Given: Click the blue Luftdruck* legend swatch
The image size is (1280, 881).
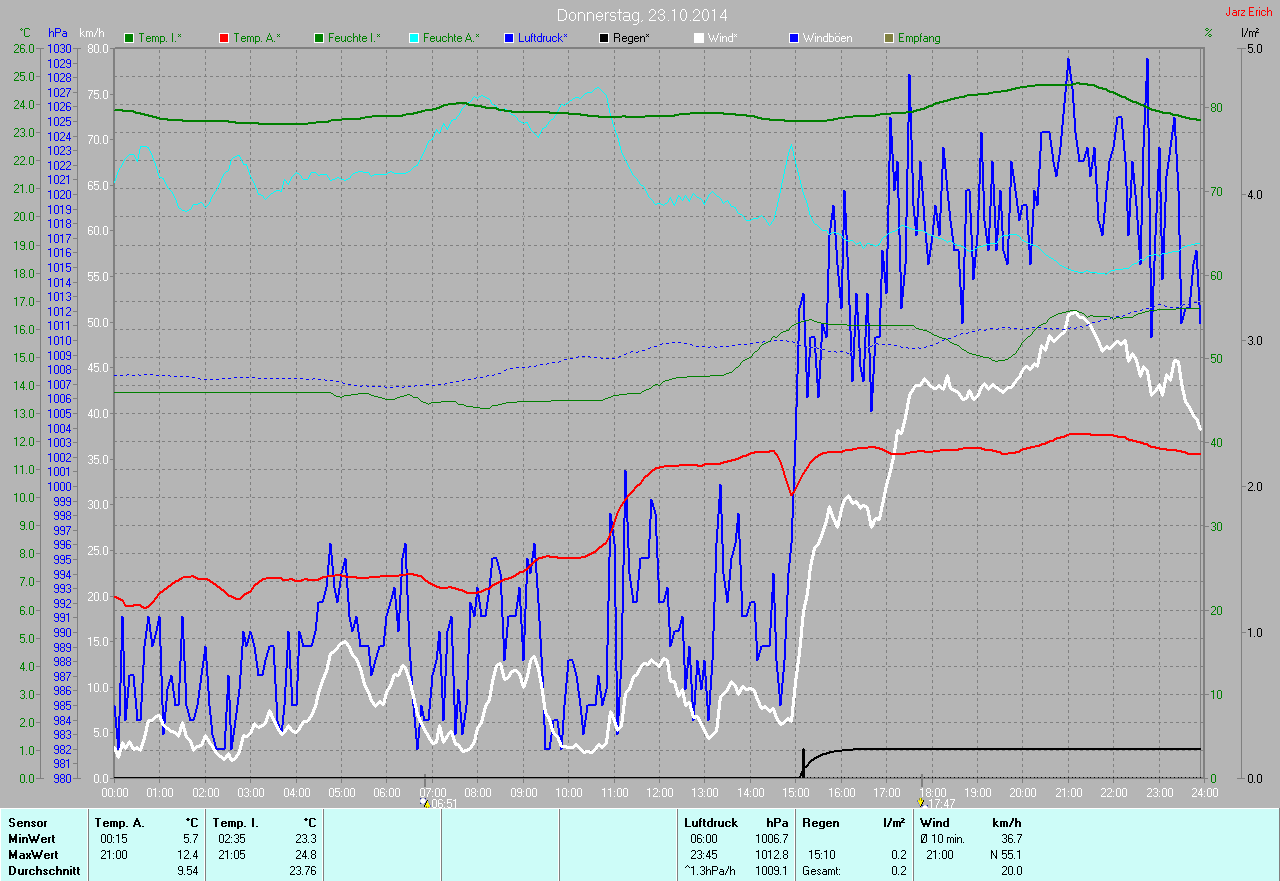Looking at the screenshot, I should 510,38.
